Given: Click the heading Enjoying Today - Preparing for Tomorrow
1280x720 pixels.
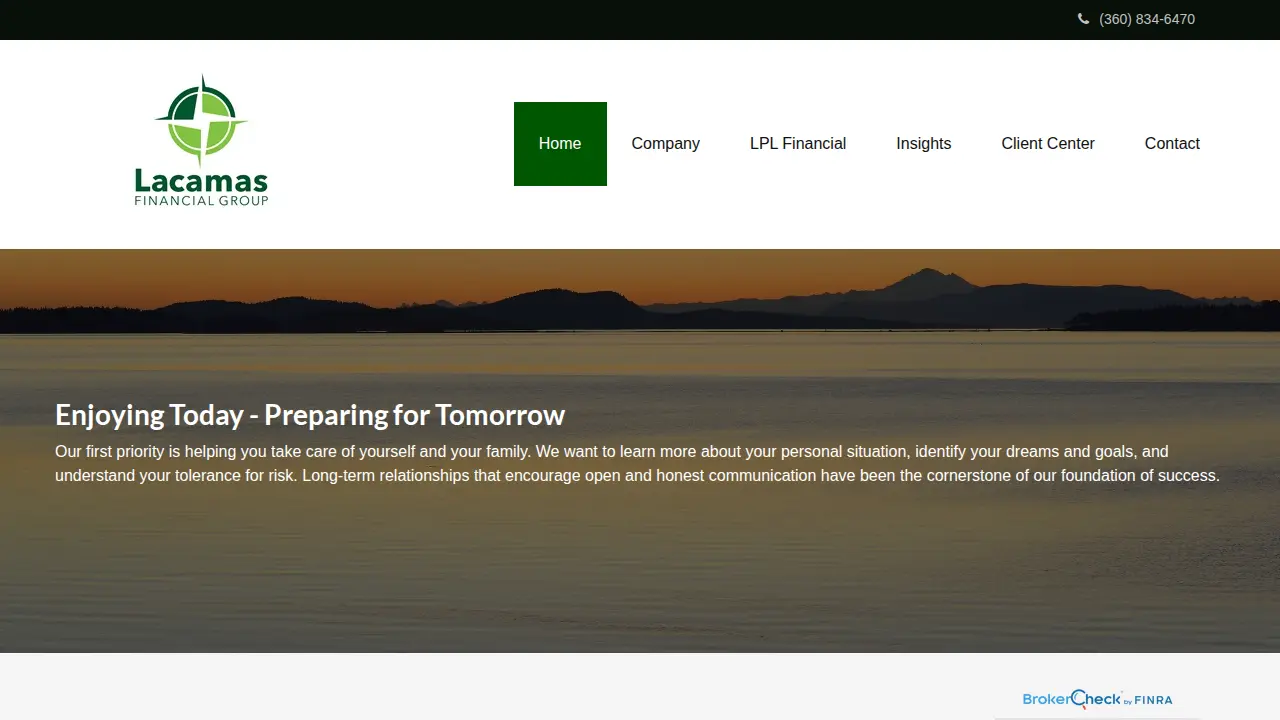Looking at the screenshot, I should 310,415.
